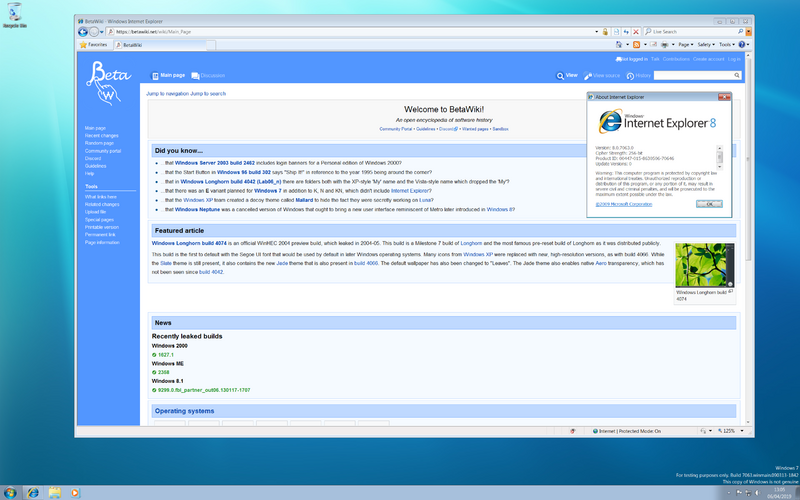Open the Recycle Bin on desktop

[x=13, y=14]
